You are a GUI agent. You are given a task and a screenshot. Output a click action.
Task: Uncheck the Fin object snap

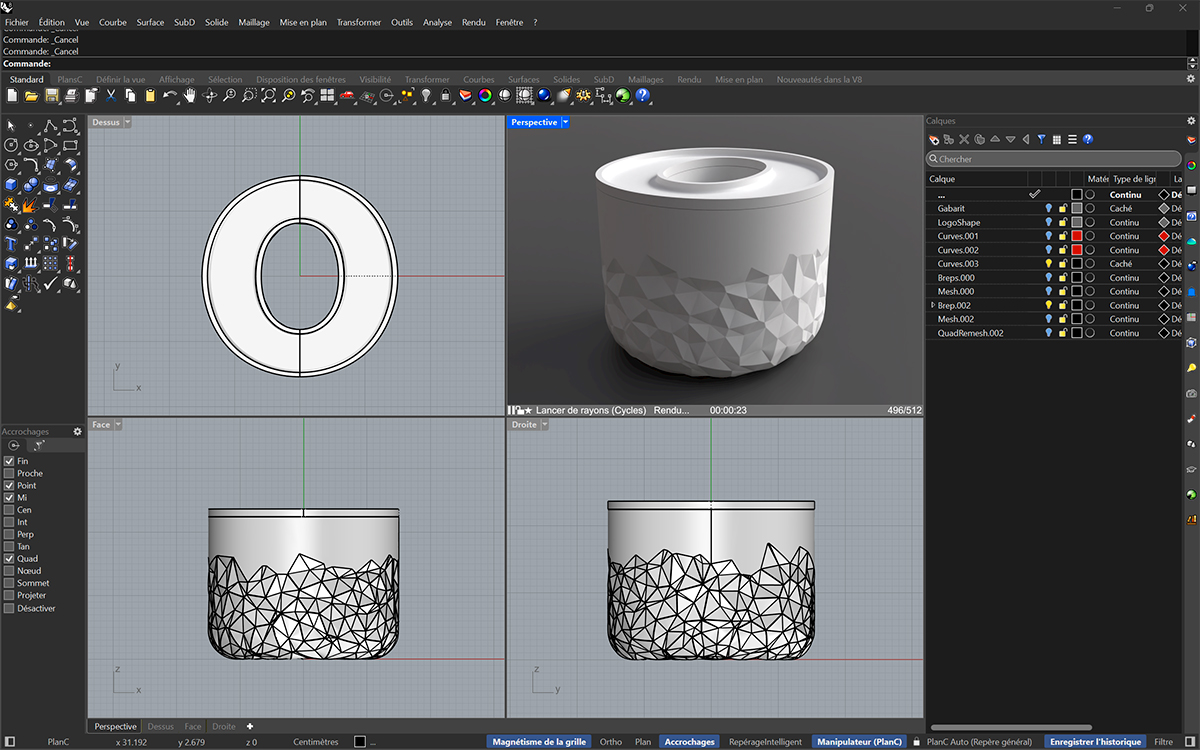coord(10,461)
